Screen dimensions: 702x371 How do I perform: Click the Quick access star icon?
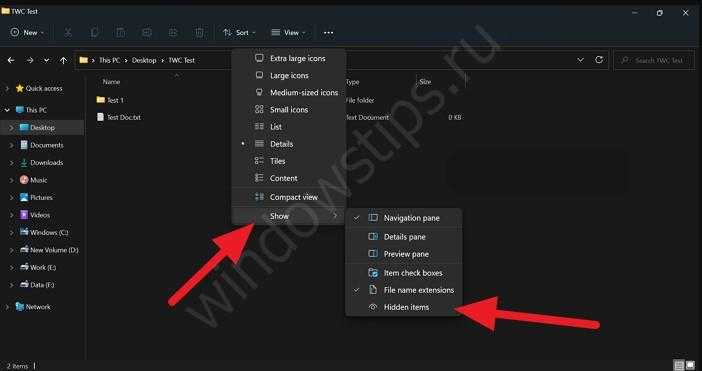click(20, 89)
